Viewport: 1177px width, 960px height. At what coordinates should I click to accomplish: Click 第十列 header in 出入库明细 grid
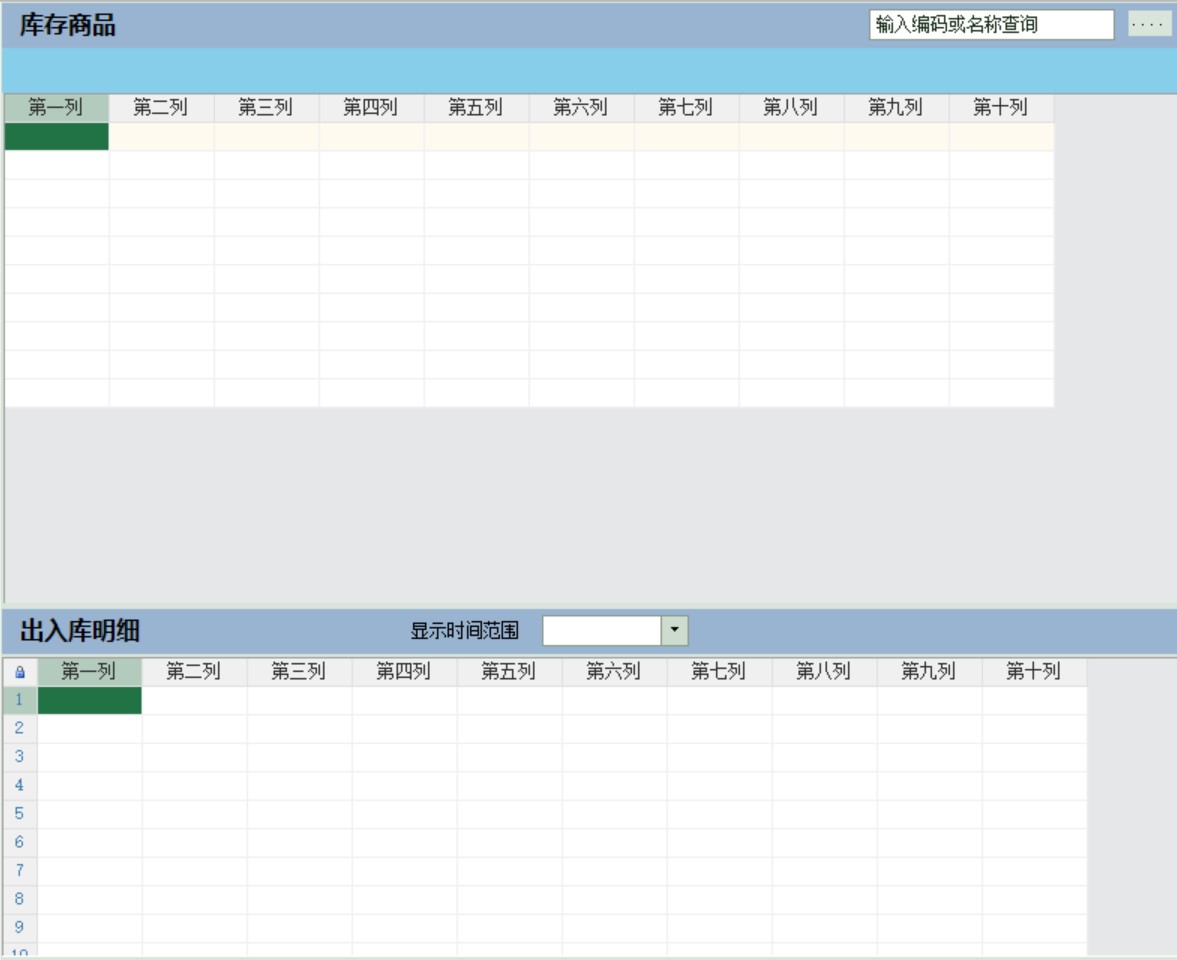point(1034,672)
